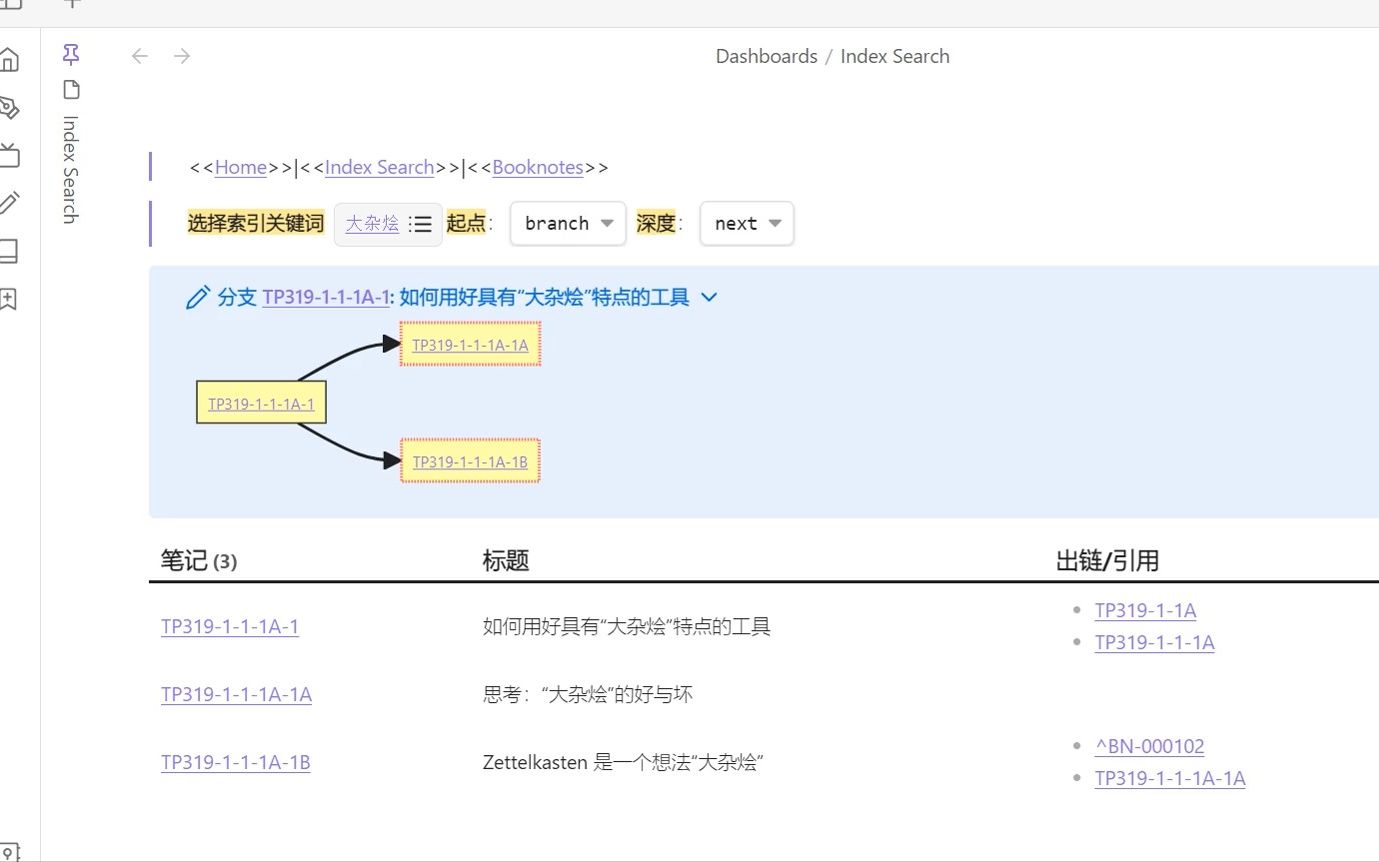Click title 思考：“大杂烩”的好与坏

[588, 694]
